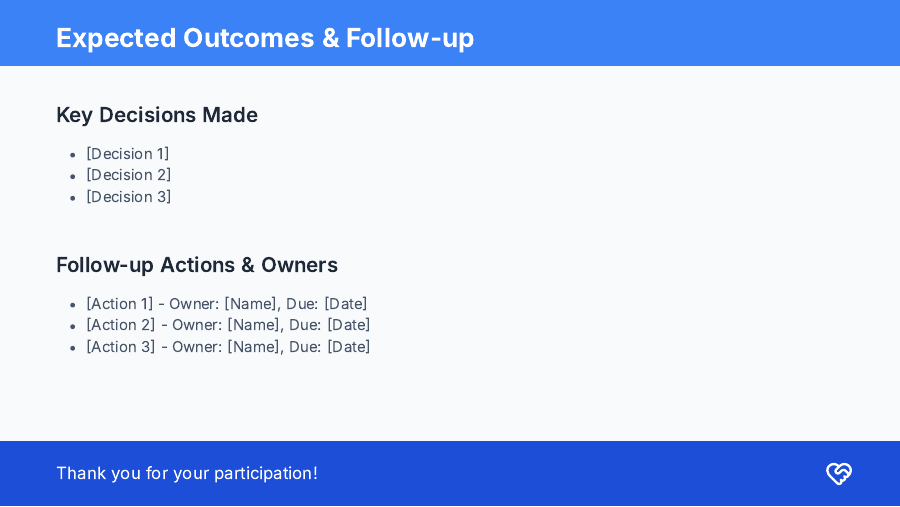
Task: Click the bullet point before '[Decision 3]'
Action: tap(73, 198)
